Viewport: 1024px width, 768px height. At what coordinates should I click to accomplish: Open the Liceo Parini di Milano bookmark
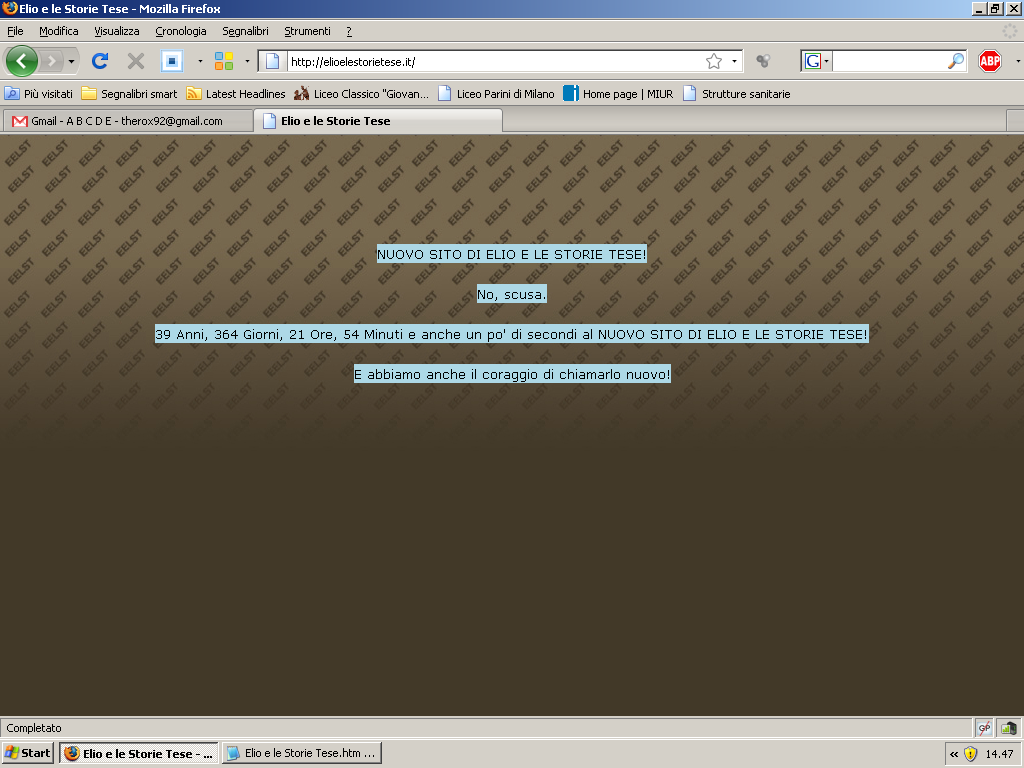click(496, 93)
